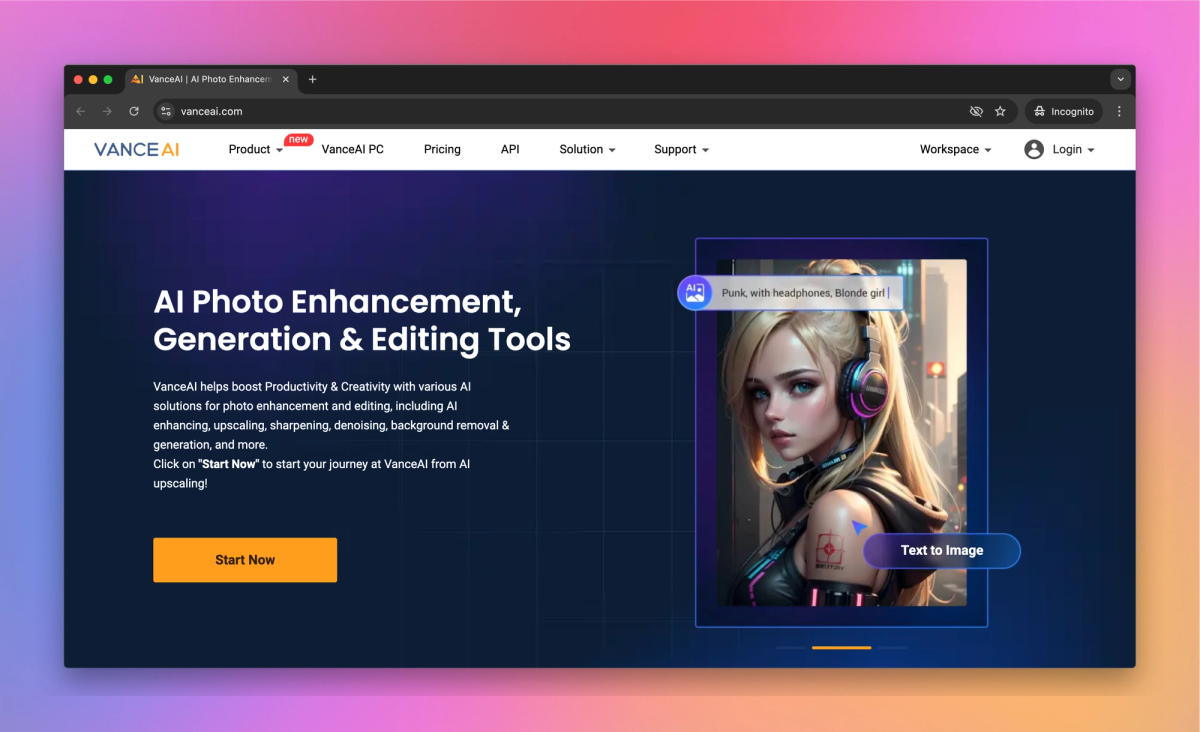Viewport: 1200px width, 732px height.
Task: Expand the tab search chevron
Action: (x=1121, y=79)
